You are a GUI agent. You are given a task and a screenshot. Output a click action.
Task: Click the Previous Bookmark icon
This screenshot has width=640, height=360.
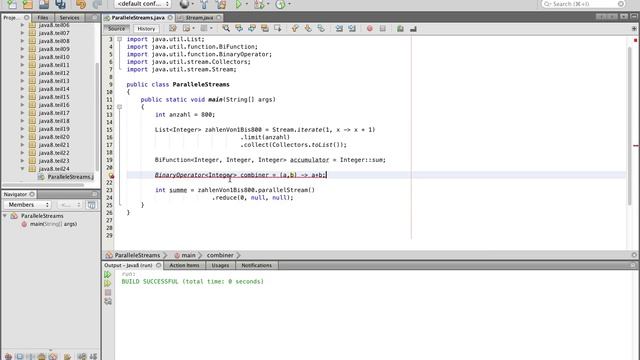(295, 29)
